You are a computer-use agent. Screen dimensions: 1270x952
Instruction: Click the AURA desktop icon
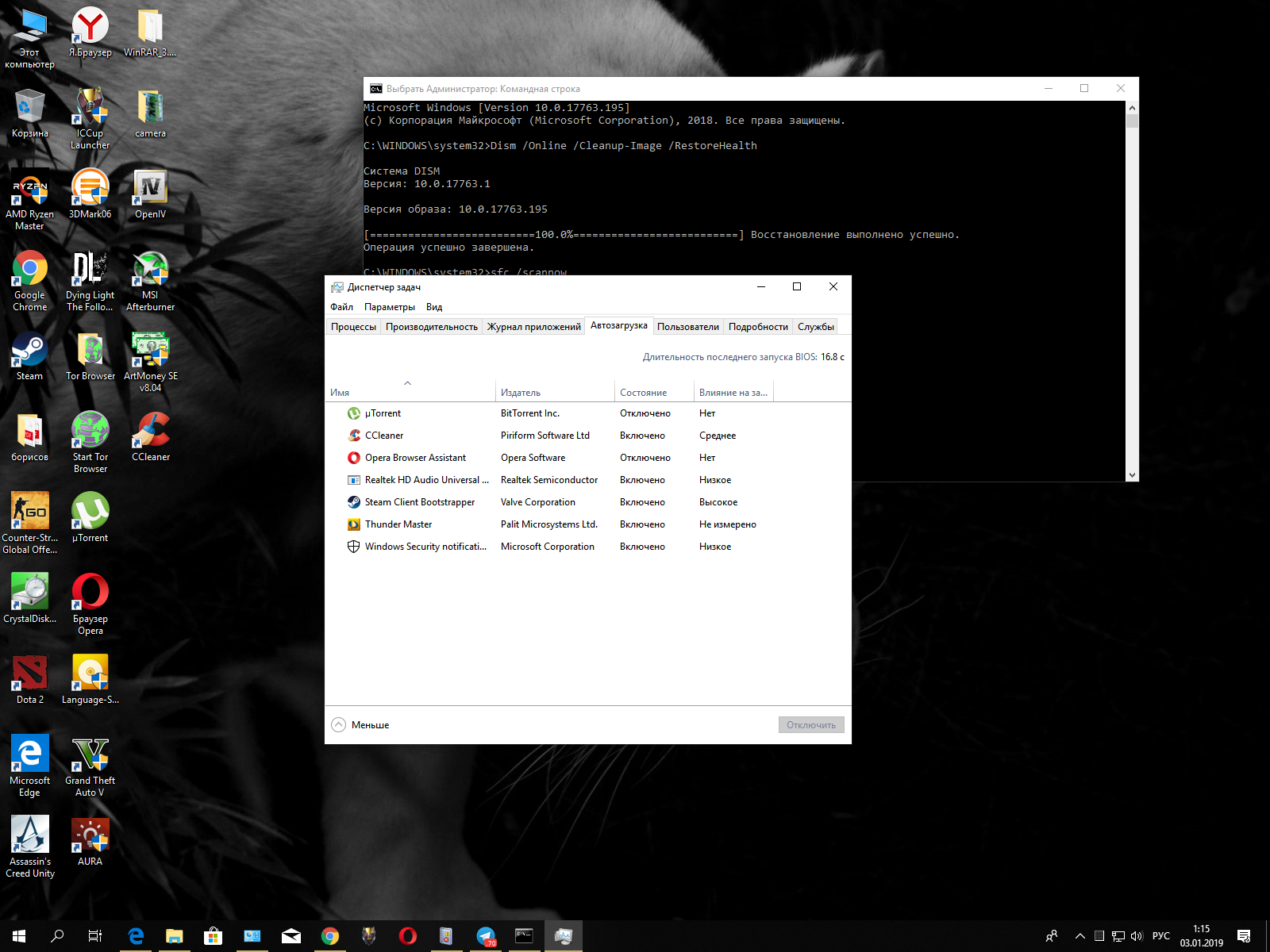90,841
